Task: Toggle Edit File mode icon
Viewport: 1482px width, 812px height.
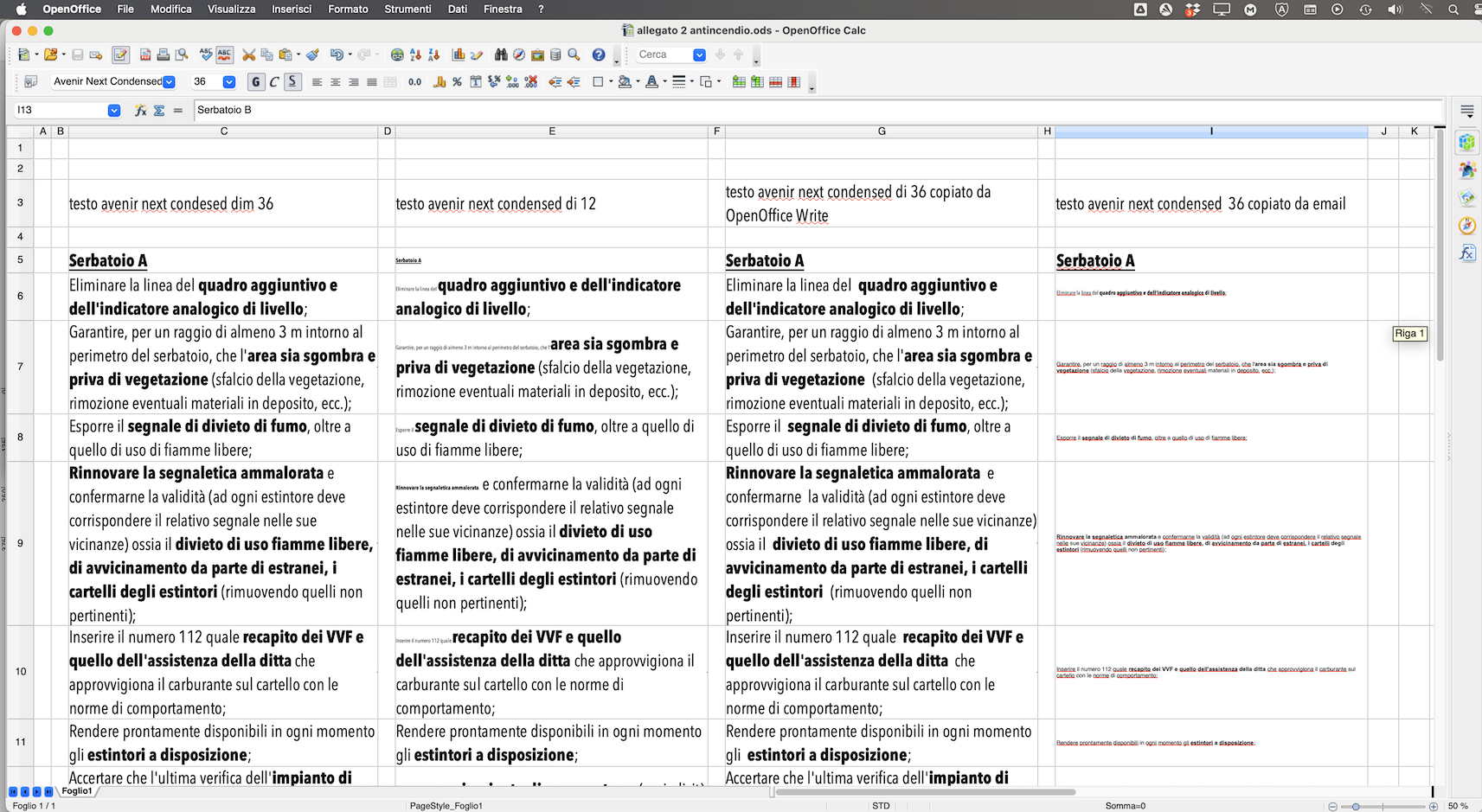Action: [120, 54]
